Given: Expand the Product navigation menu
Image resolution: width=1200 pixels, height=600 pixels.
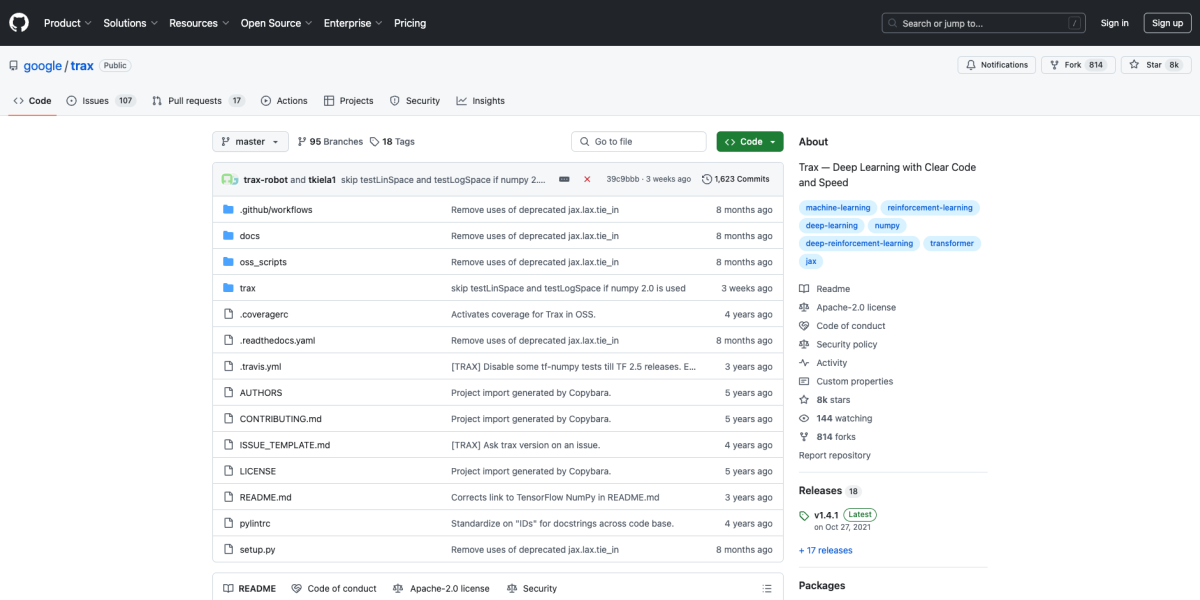Looking at the screenshot, I should (x=67, y=23).
